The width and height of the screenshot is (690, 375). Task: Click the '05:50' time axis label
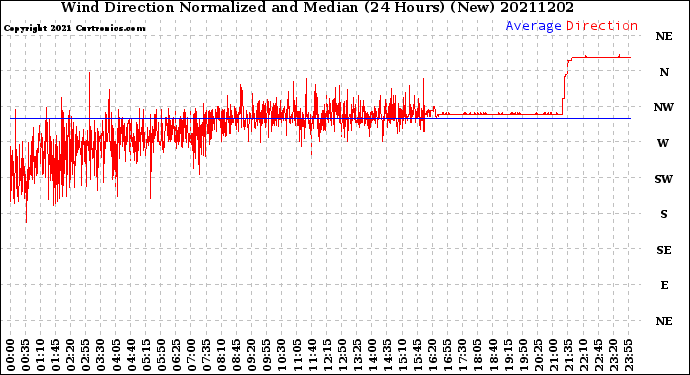click(x=161, y=355)
